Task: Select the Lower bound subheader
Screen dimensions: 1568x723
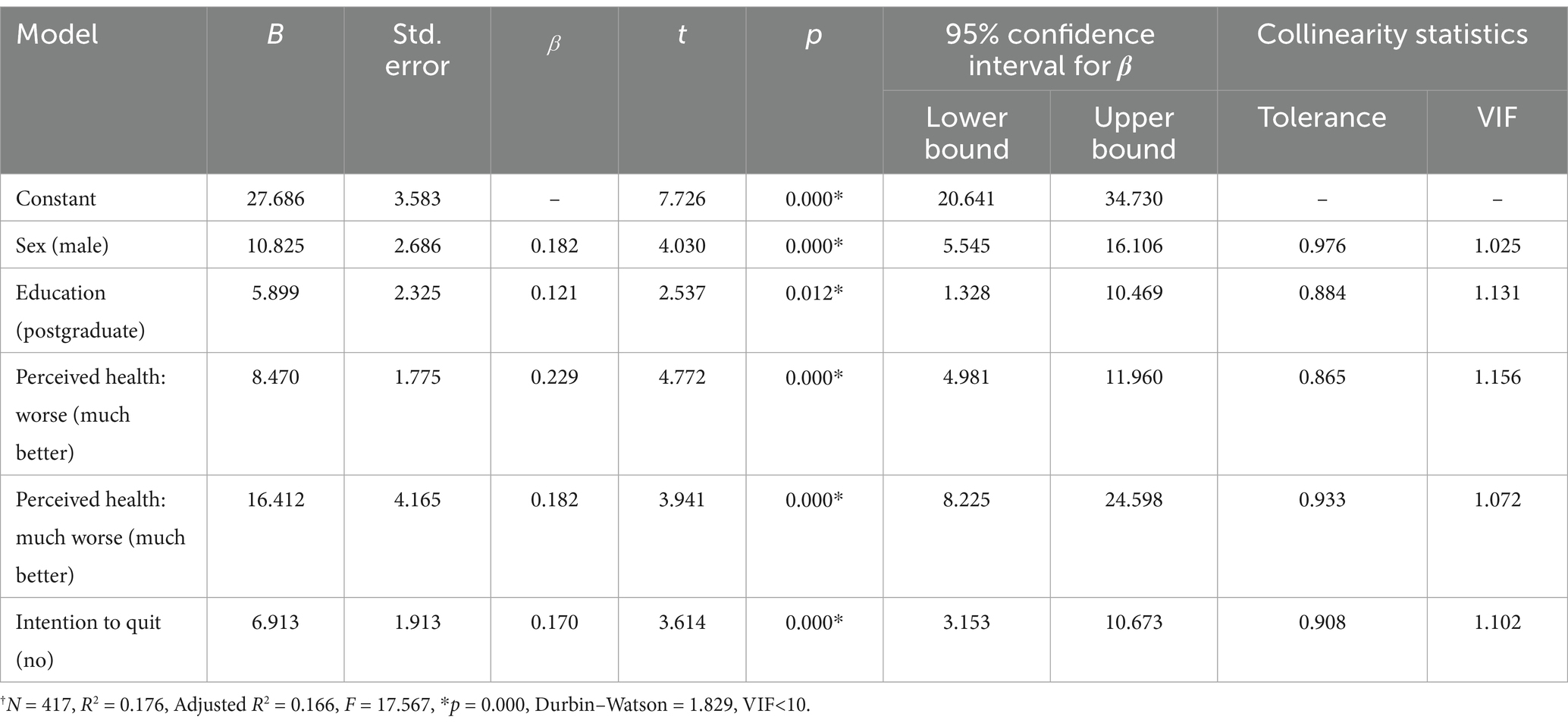Action: [x=967, y=133]
